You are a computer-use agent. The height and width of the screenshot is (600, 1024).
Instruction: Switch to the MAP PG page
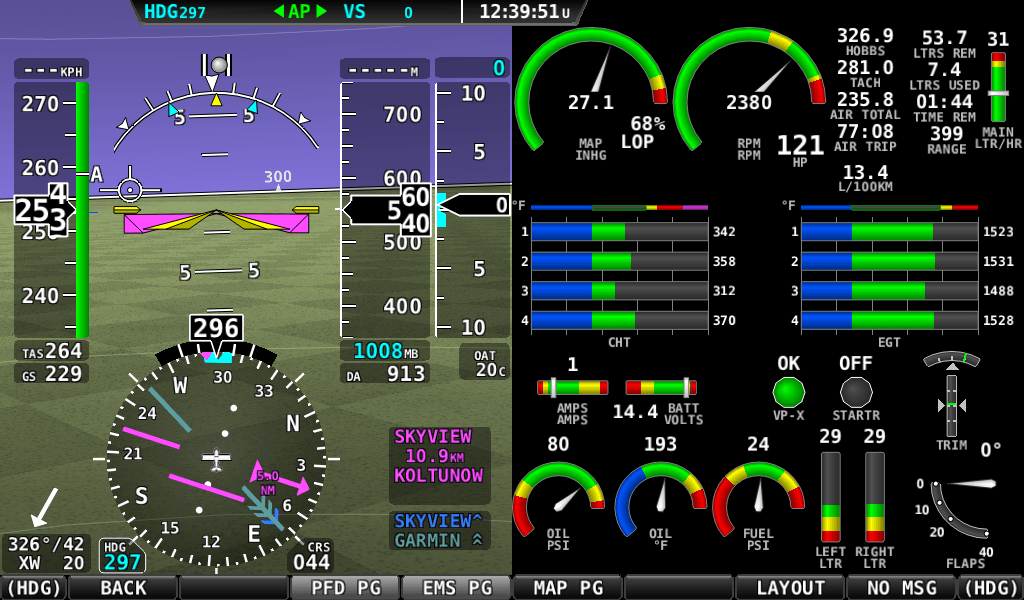(x=566, y=589)
